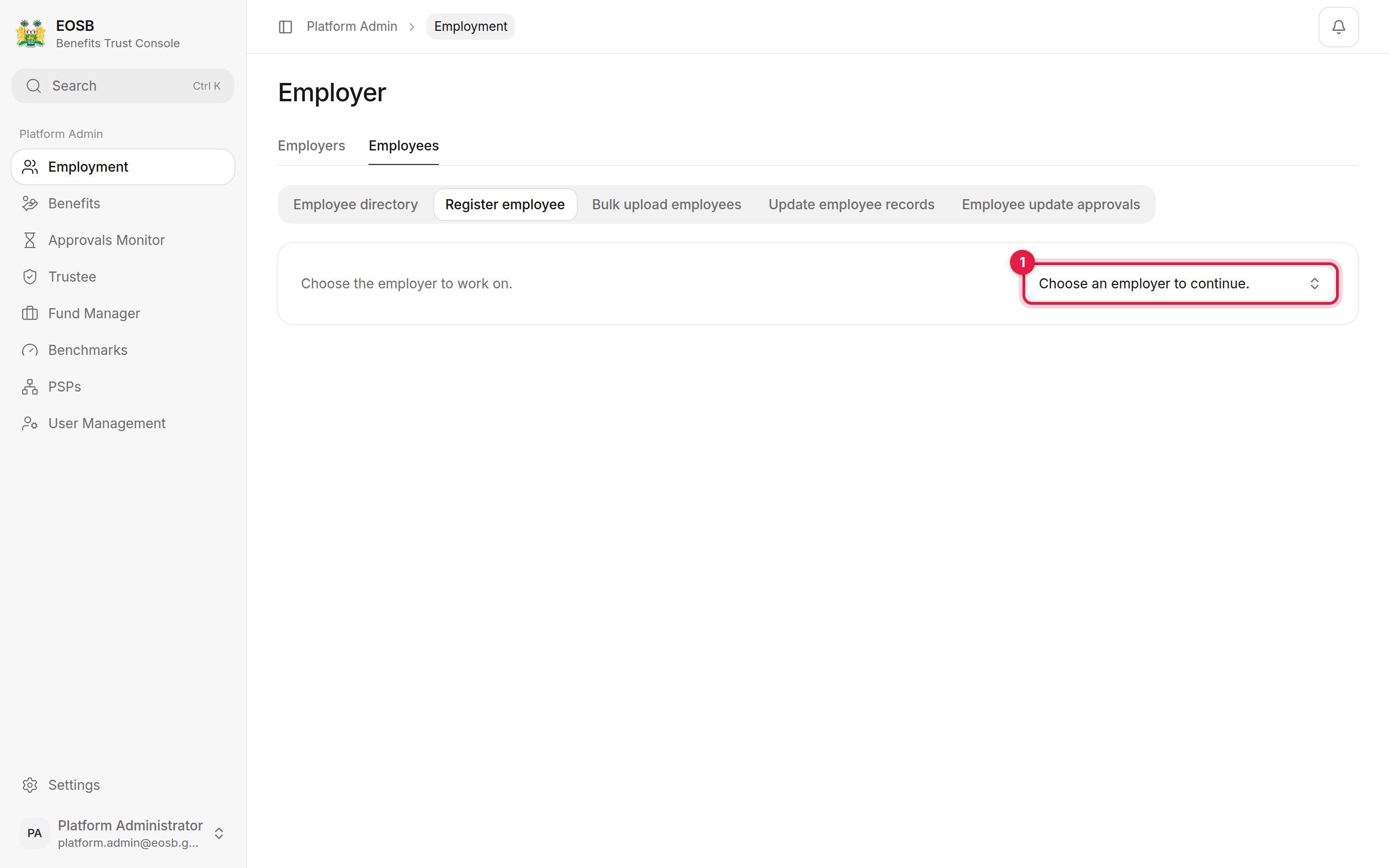Open Benchmarks page
Screen dimensions: 1389x868
pyautogui.click(x=123, y=350)
